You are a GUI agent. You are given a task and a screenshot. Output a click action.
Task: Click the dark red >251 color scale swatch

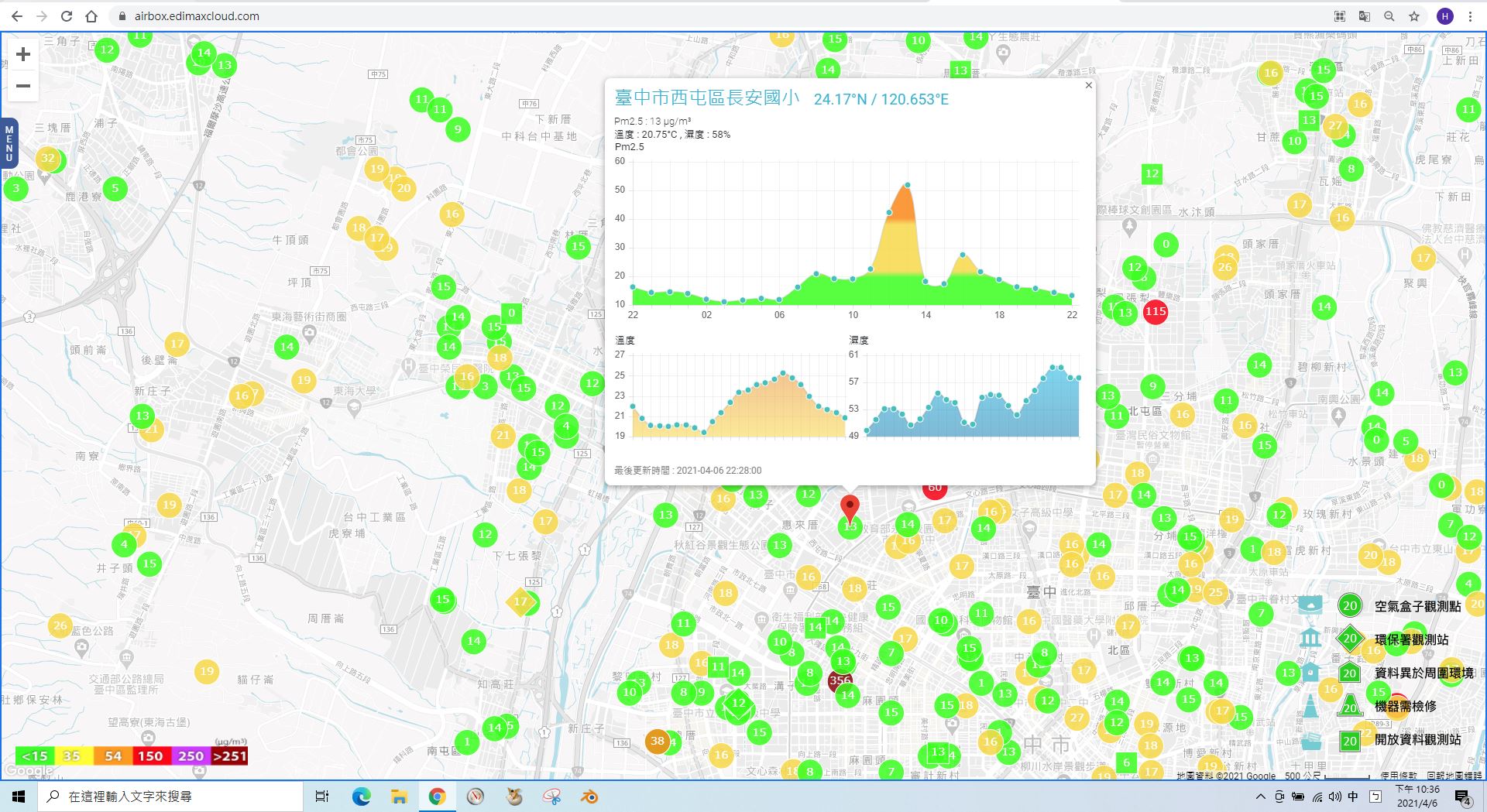[229, 755]
